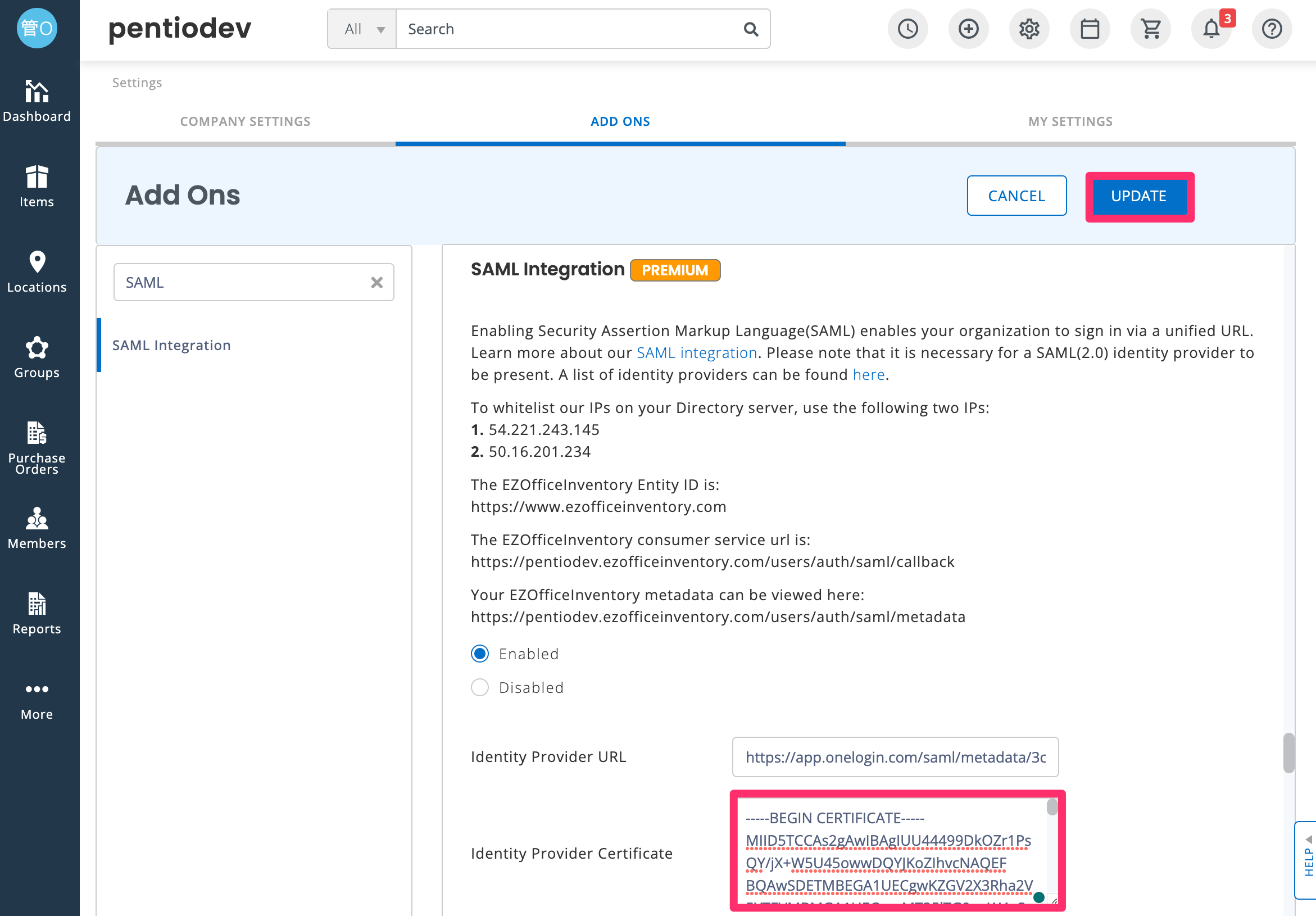Open Locations in sidebar
Image resolution: width=1316 pixels, height=916 pixels.
(x=37, y=271)
